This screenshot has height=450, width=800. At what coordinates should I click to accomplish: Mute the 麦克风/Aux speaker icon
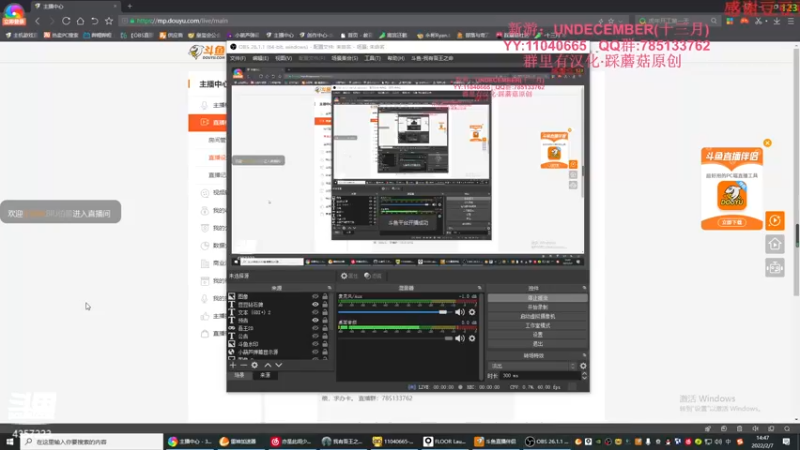click(460, 312)
